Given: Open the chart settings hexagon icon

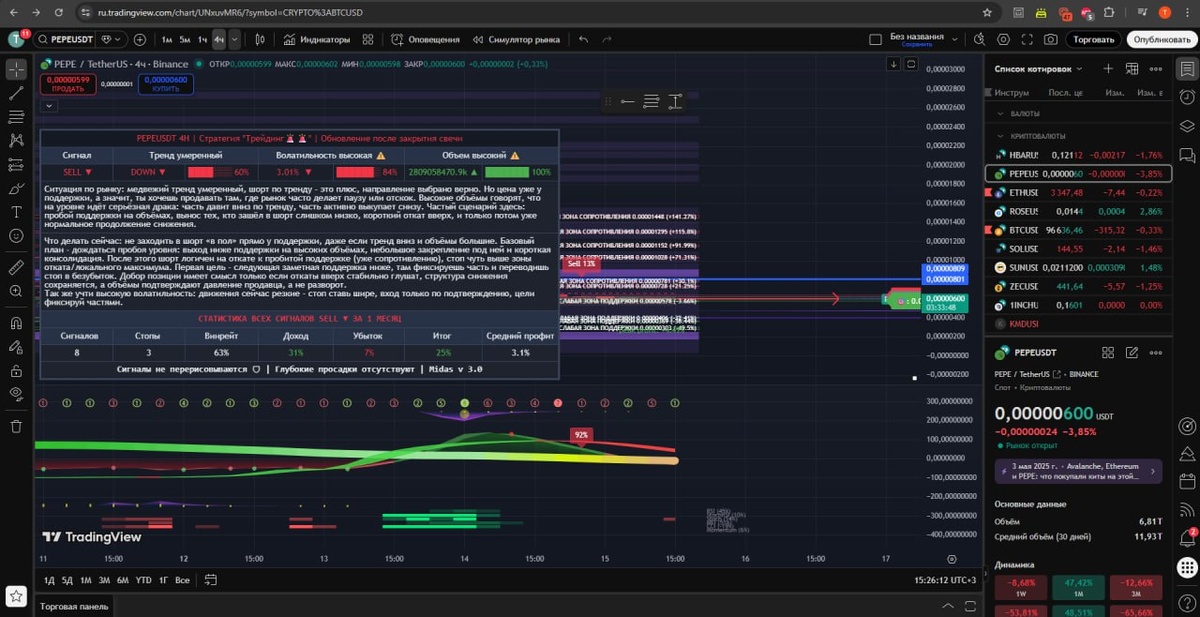Looking at the screenshot, I should (1003, 39).
